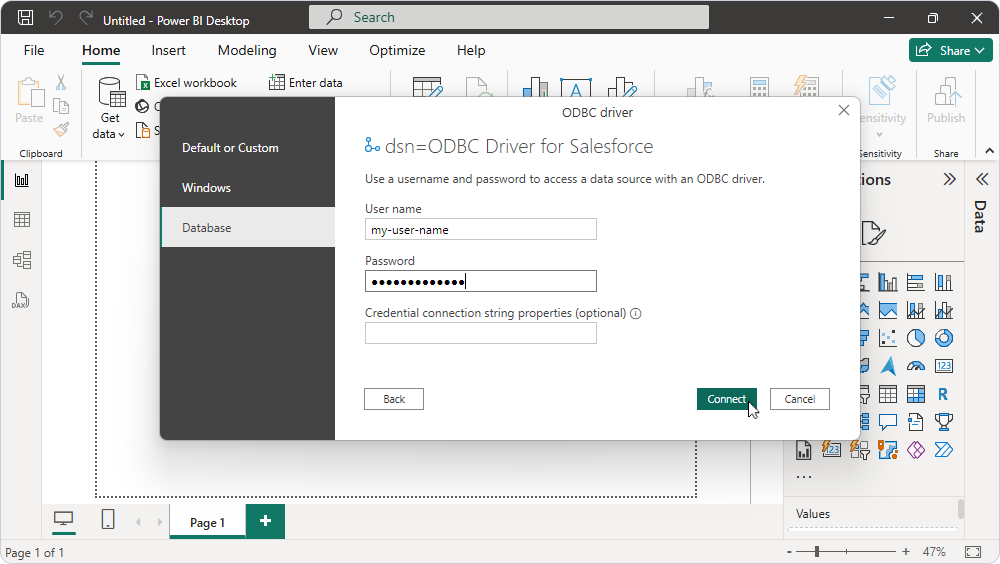Collapse the ribbon with the chevron
Screen dimensions: 1000x564
tap(989, 151)
